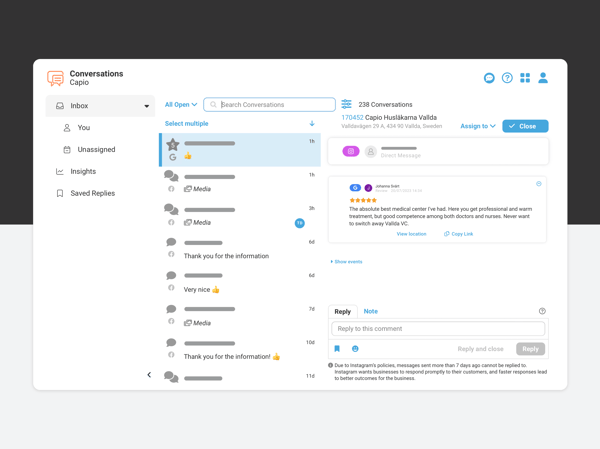Open the Very nice conversation

tap(240, 282)
